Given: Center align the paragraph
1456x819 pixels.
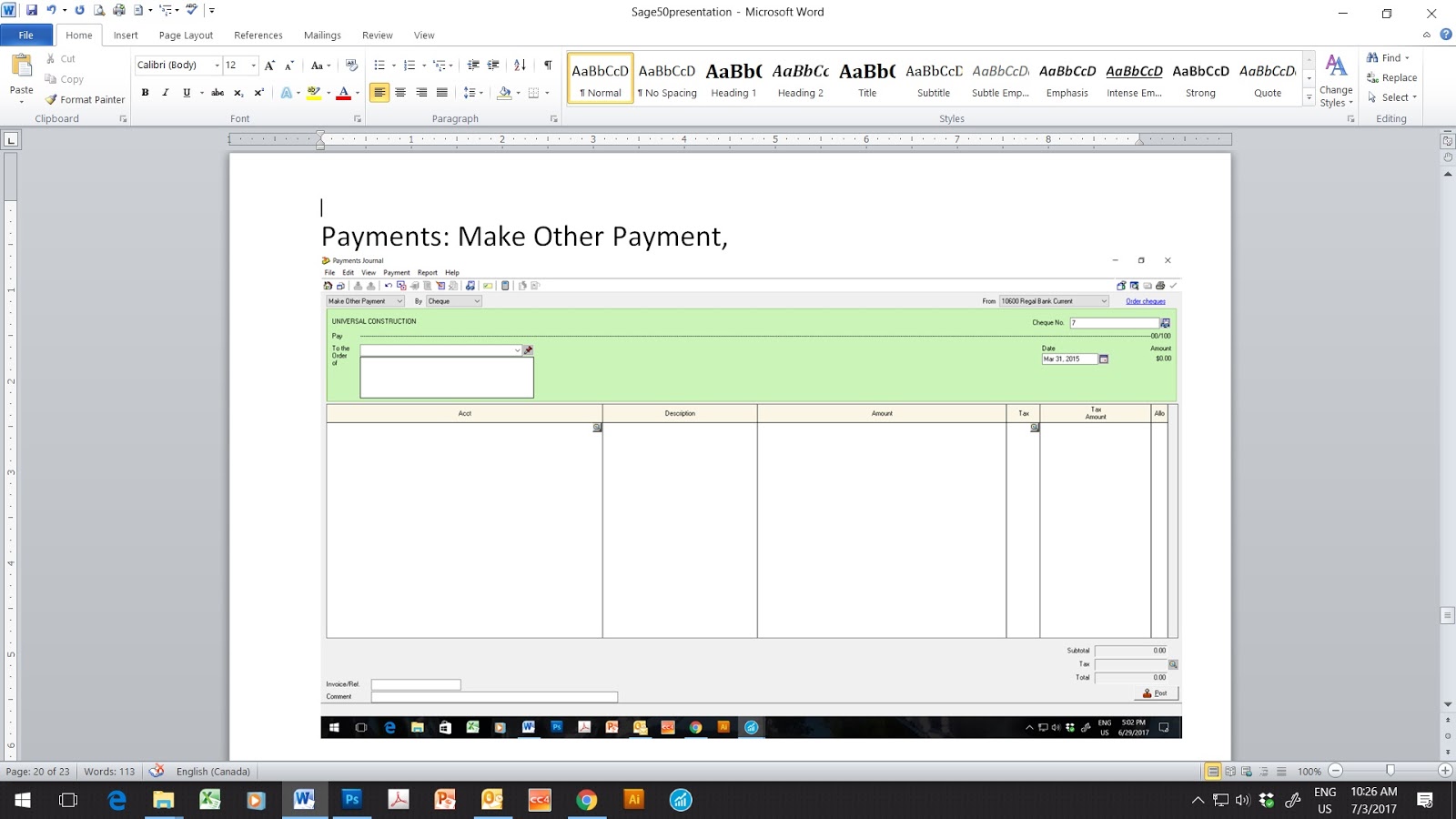Looking at the screenshot, I should tap(400, 93).
